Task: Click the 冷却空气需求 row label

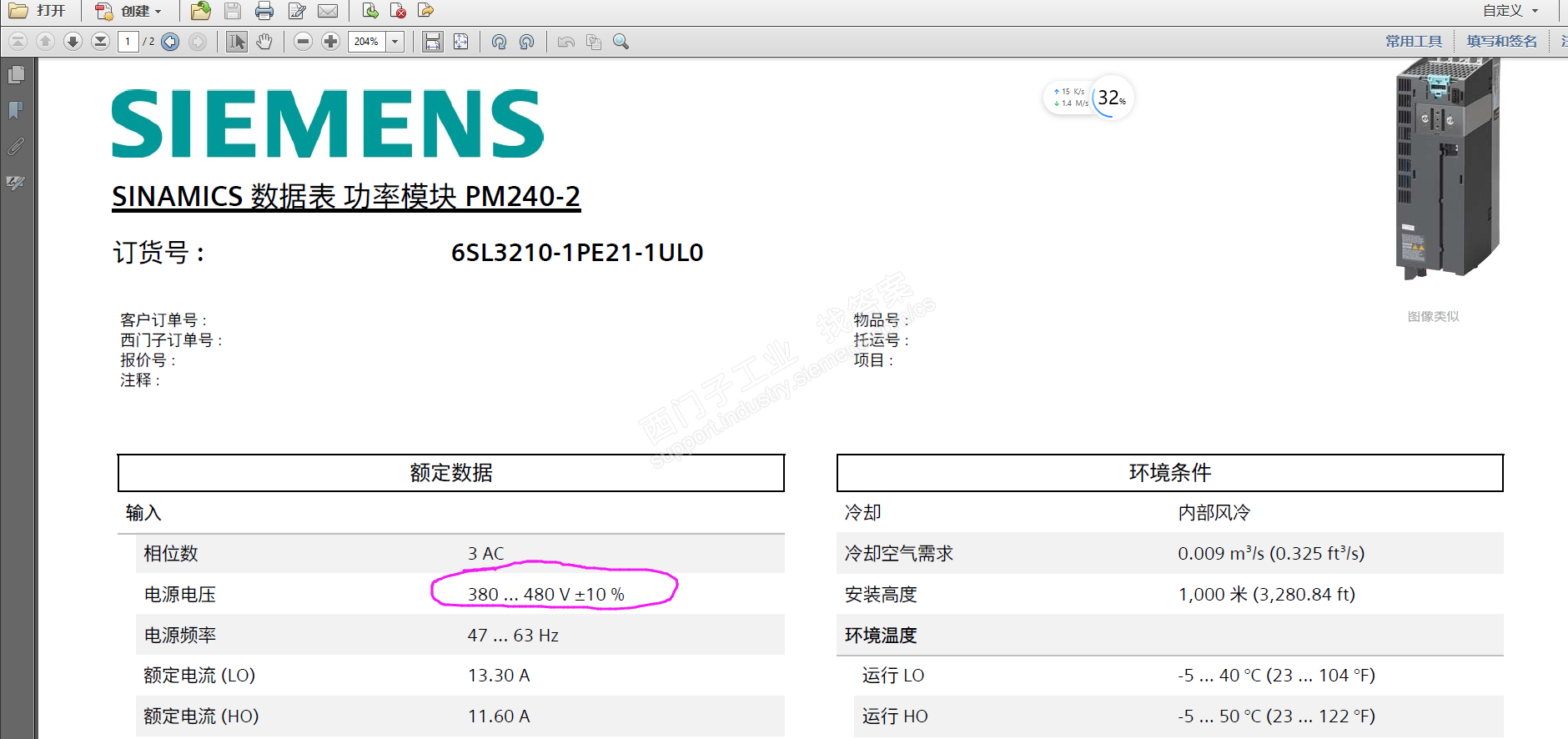Action: (899, 554)
